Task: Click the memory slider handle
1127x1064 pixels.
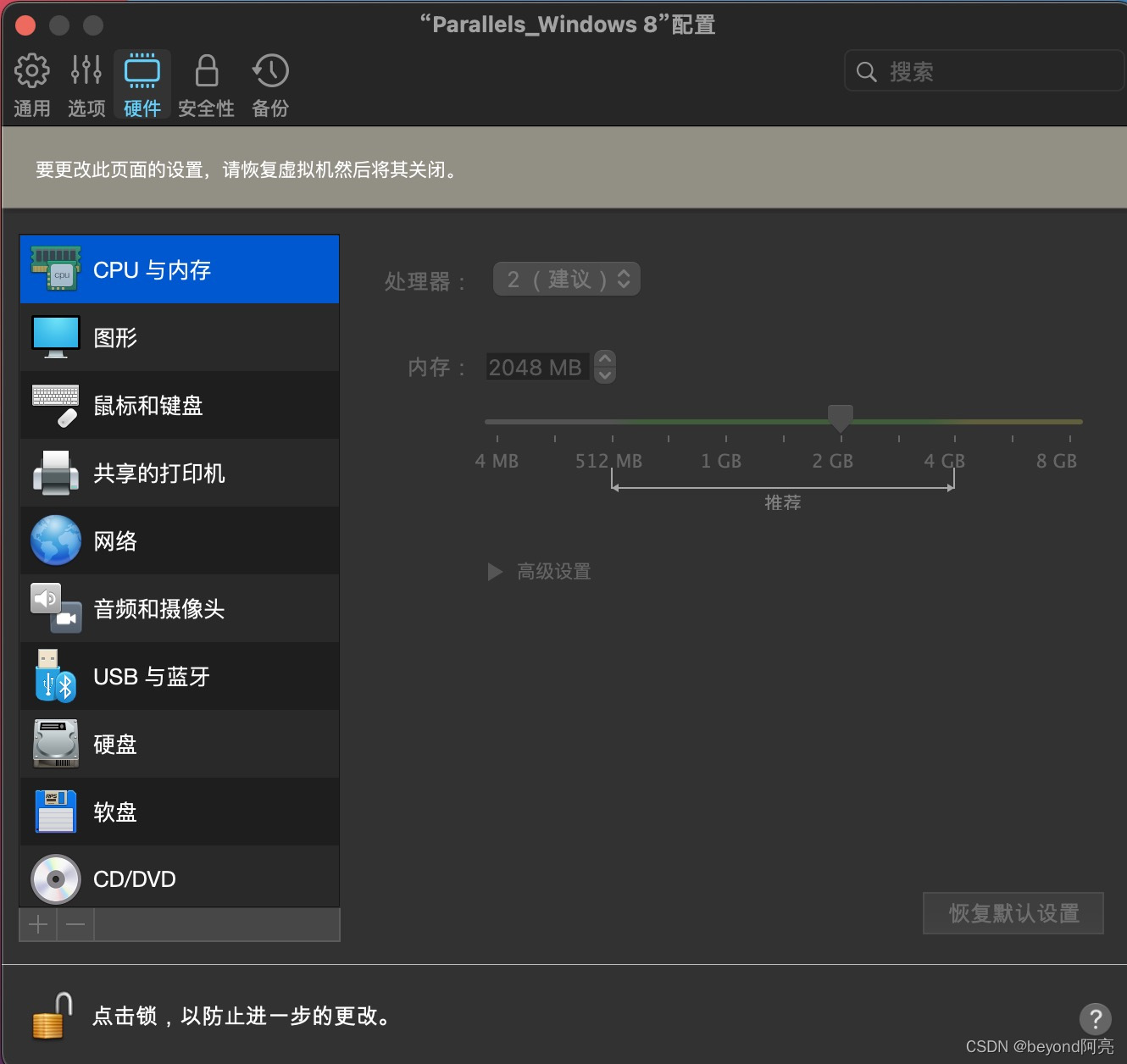Action: point(840,418)
